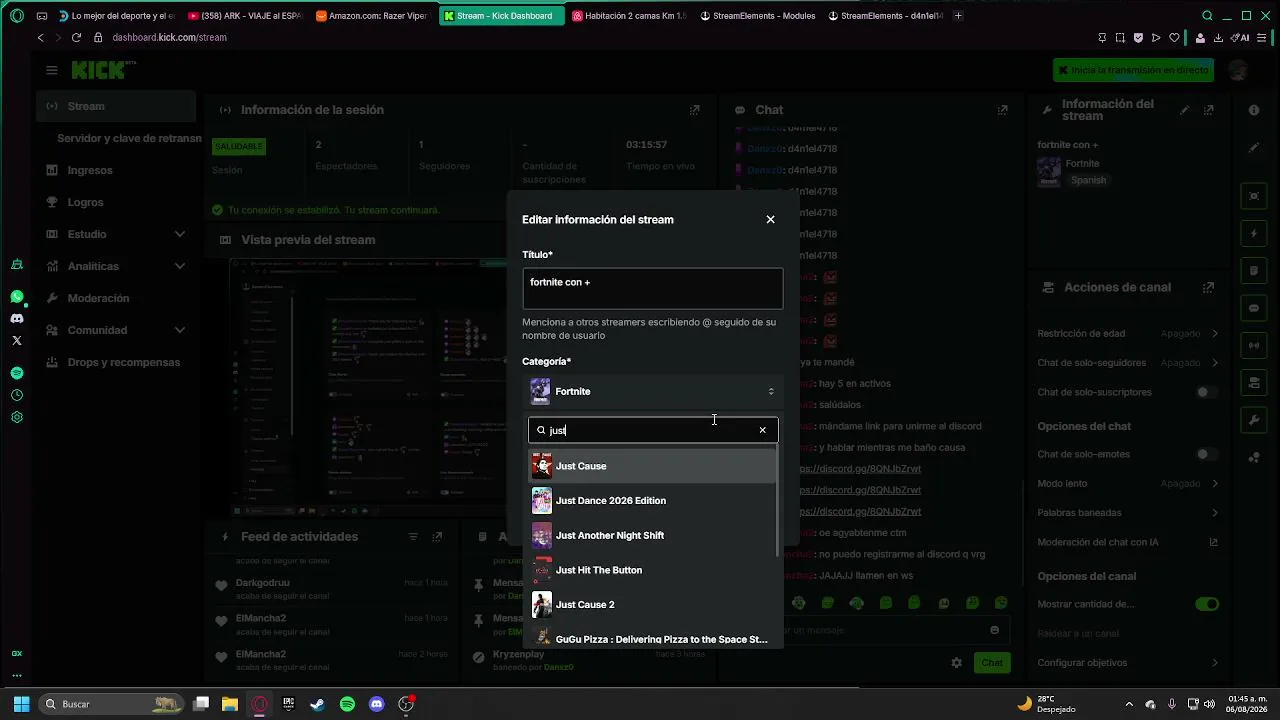Open the Windows Start menu
This screenshot has height=720, width=1280.
[x=21, y=704]
